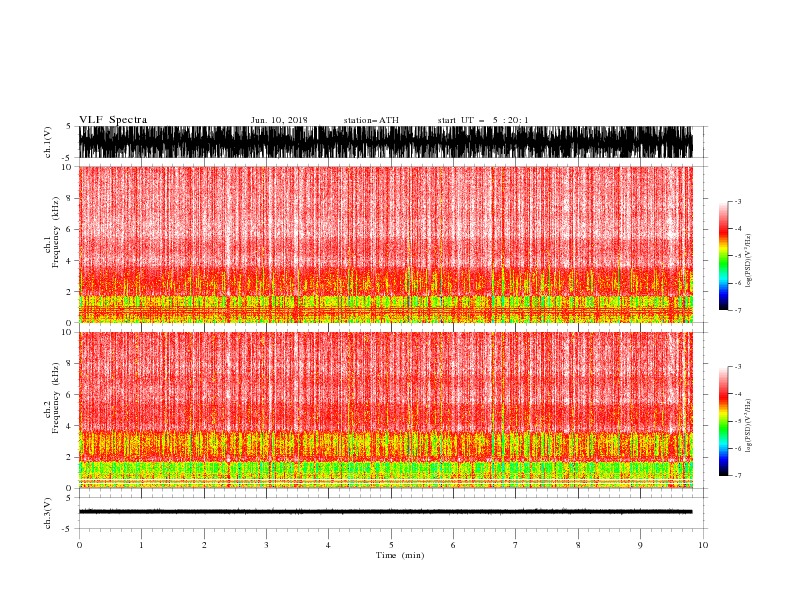Click the ch.2 colorbar 'log(PSD)(V²/Hz)' label
This screenshot has width=792, height=612.
(x=749, y=426)
